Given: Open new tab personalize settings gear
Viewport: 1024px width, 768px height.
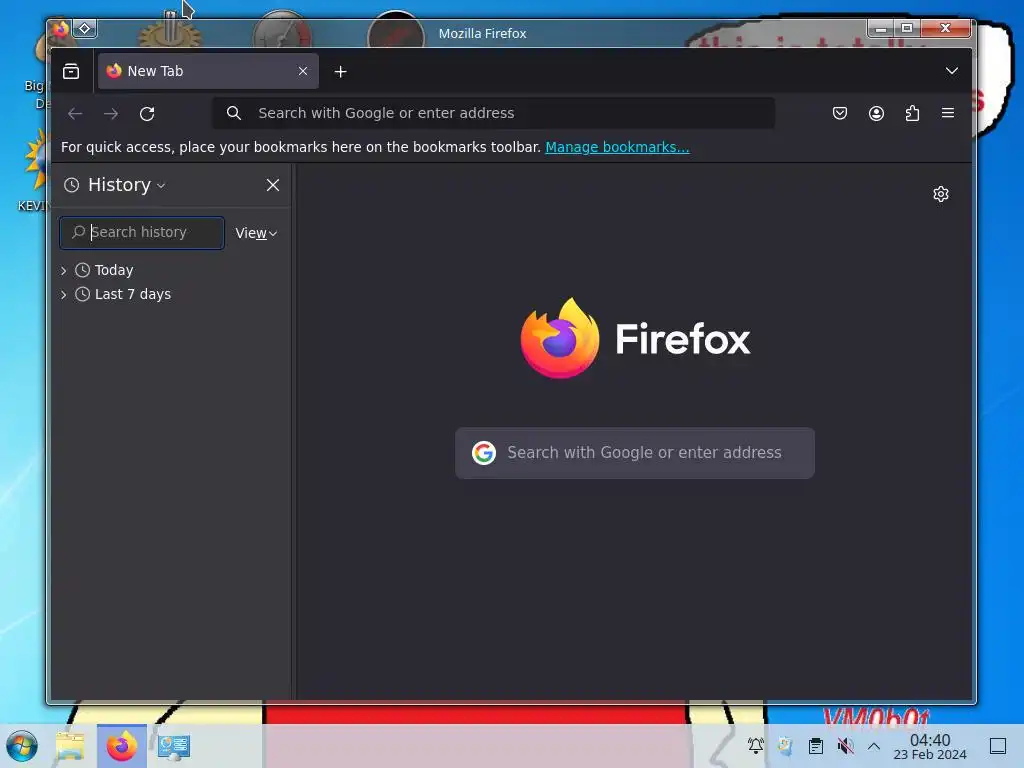Looking at the screenshot, I should tap(940, 194).
